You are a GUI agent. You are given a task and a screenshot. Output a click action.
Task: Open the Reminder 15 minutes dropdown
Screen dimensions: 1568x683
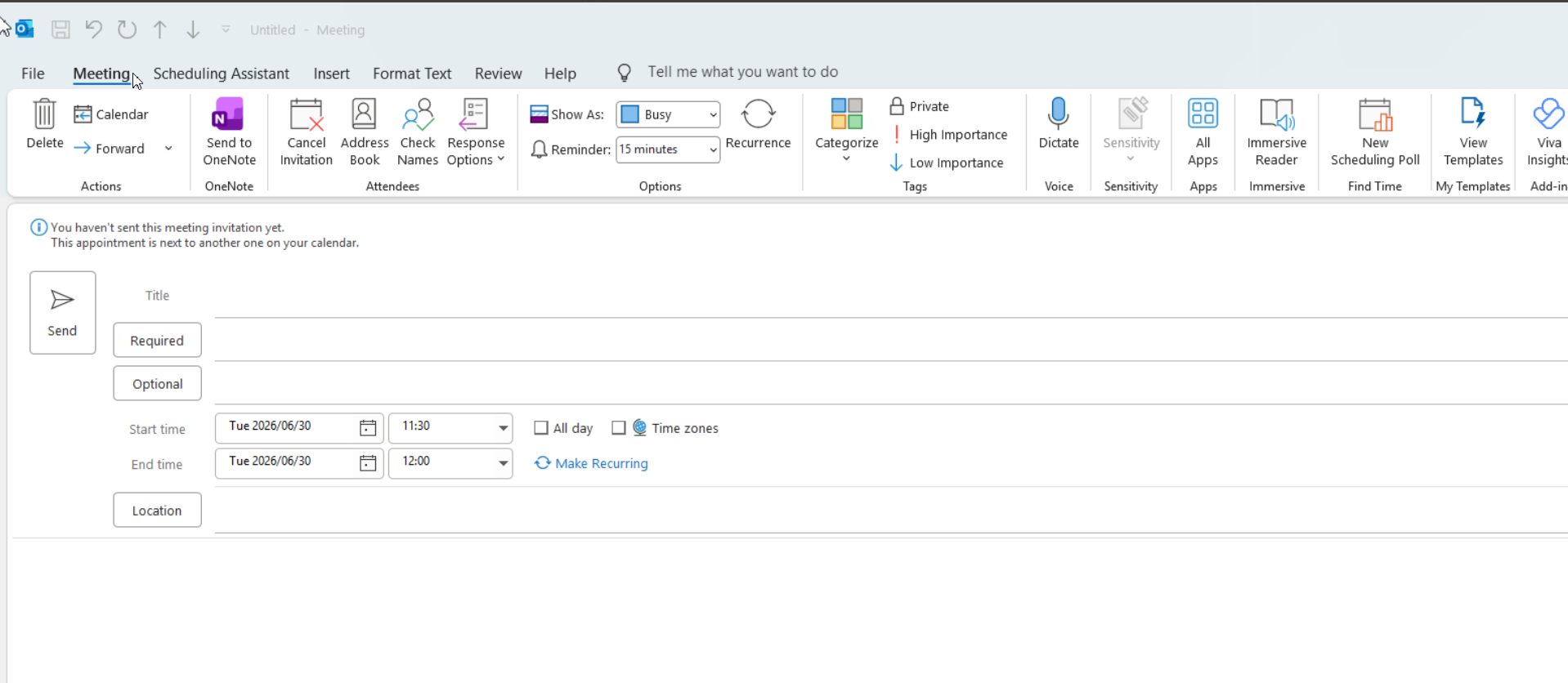click(x=668, y=150)
